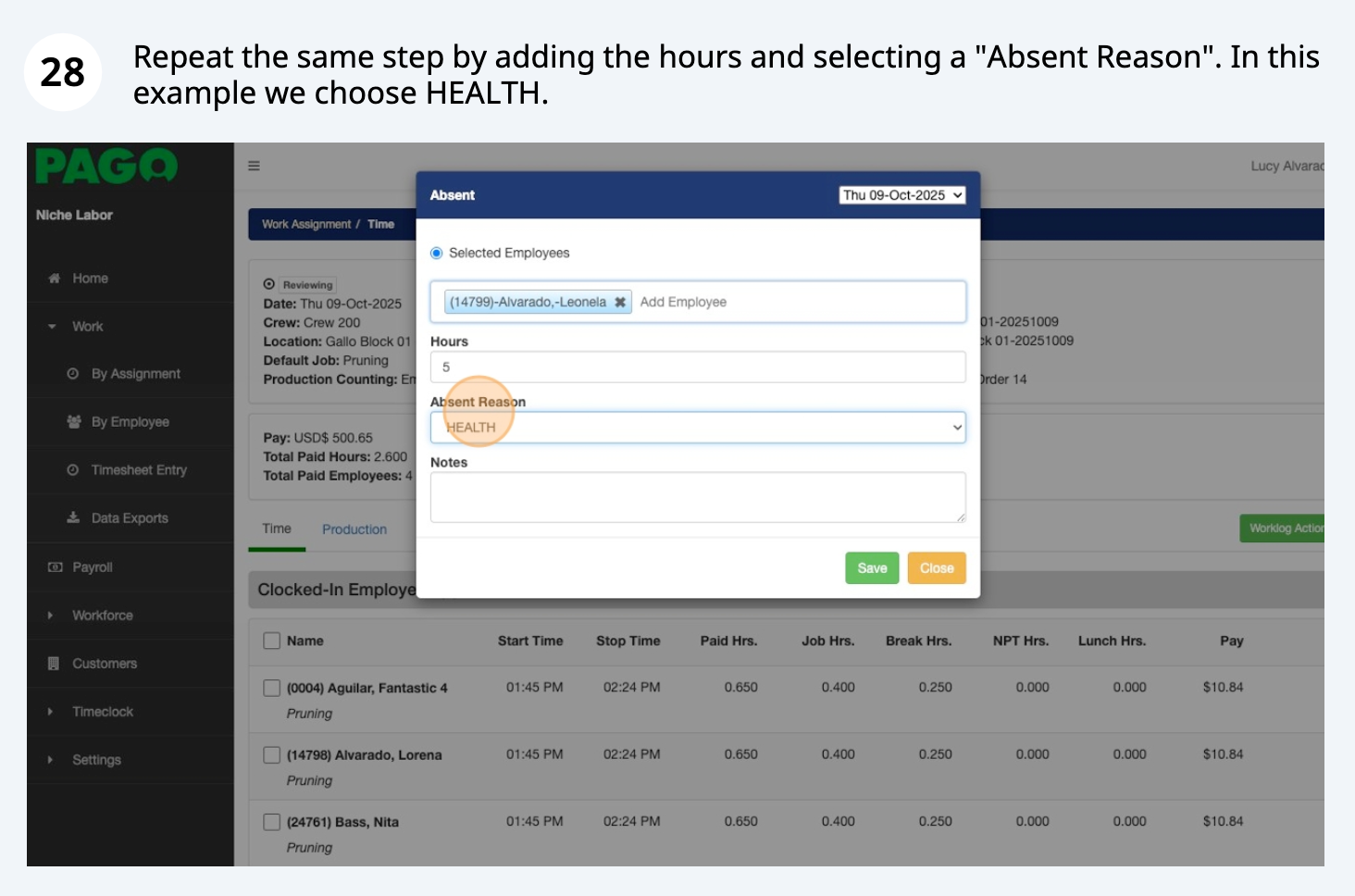Click the Home icon in sidebar

click(x=55, y=279)
